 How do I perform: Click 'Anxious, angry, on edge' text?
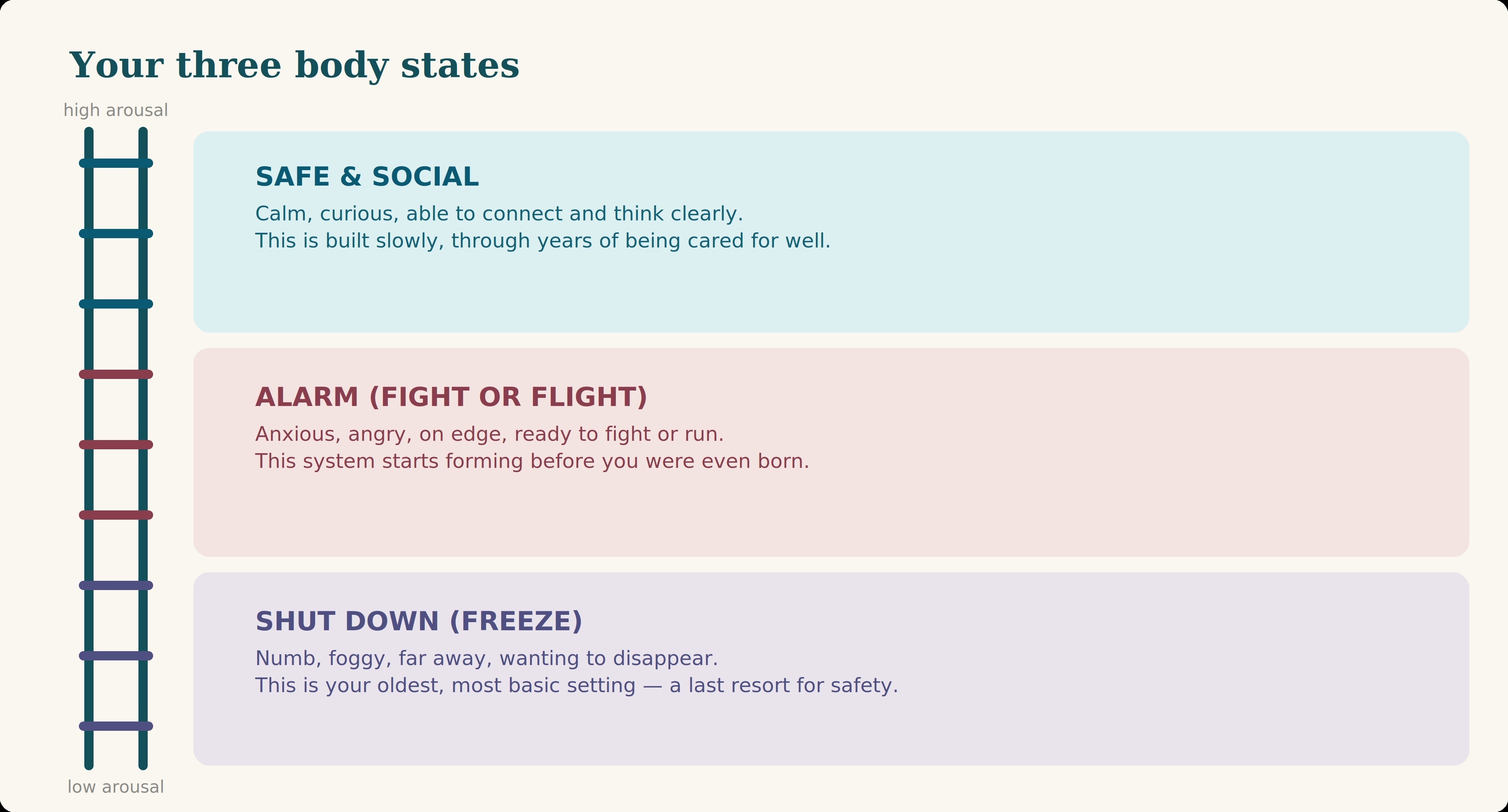[490, 434]
